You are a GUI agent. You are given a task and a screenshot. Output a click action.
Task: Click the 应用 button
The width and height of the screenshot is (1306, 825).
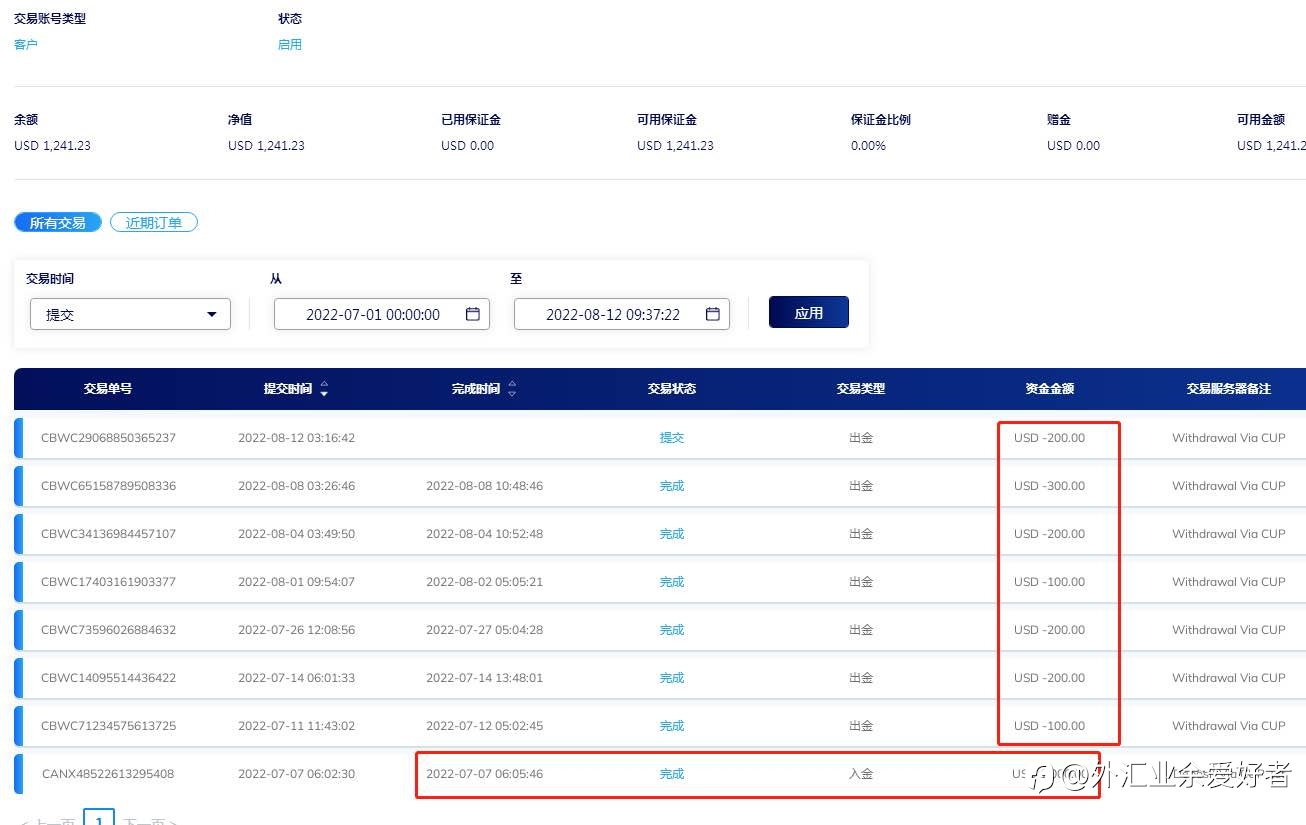click(x=809, y=312)
